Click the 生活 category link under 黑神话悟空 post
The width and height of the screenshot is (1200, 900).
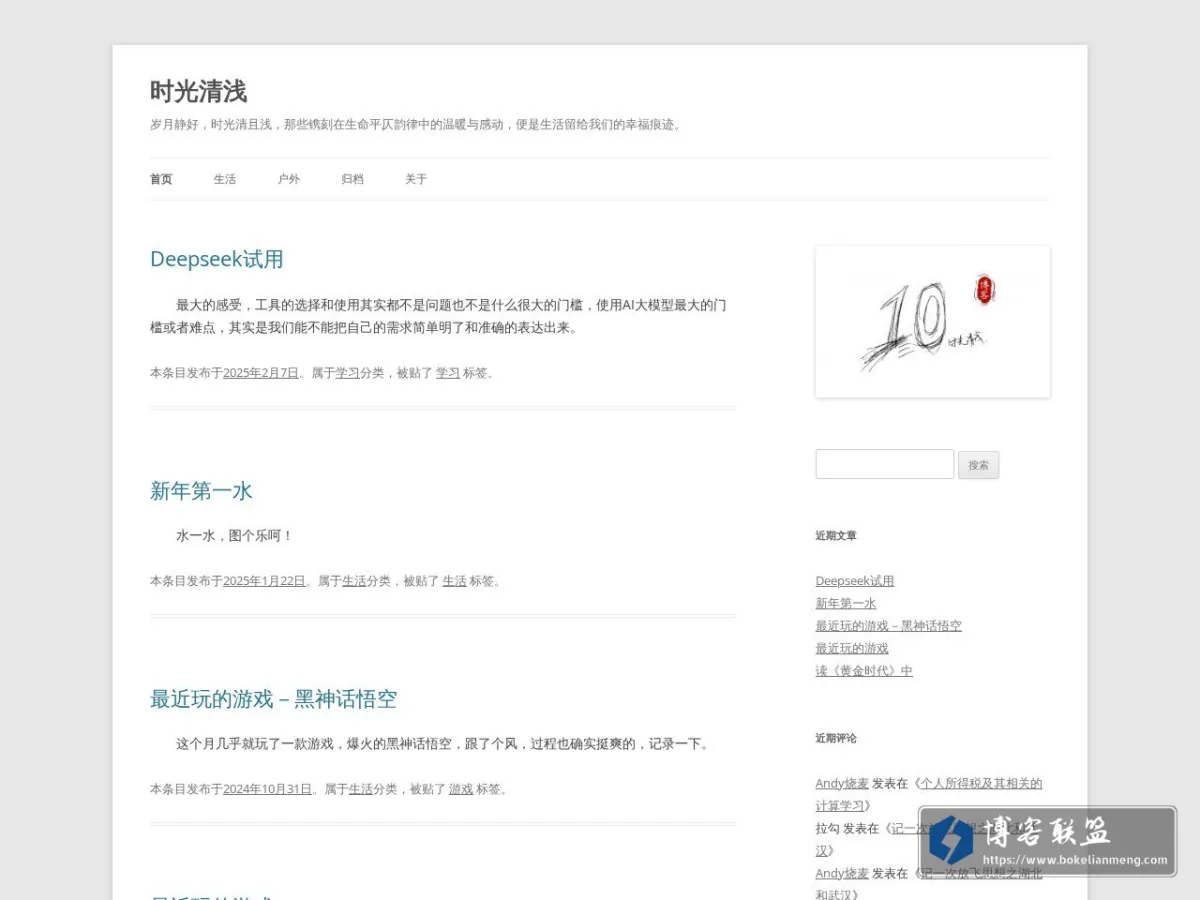pos(361,789)
